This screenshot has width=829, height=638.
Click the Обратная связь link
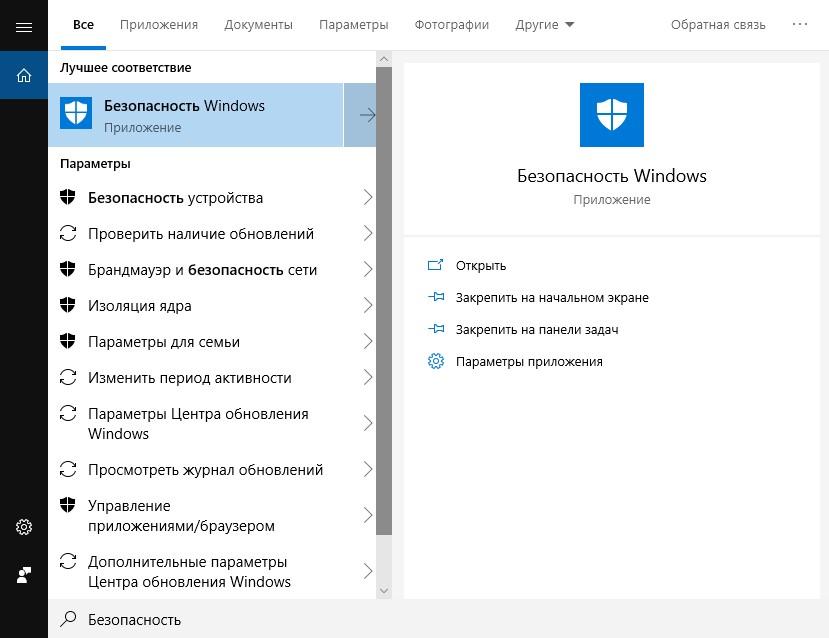click(718, 25)
